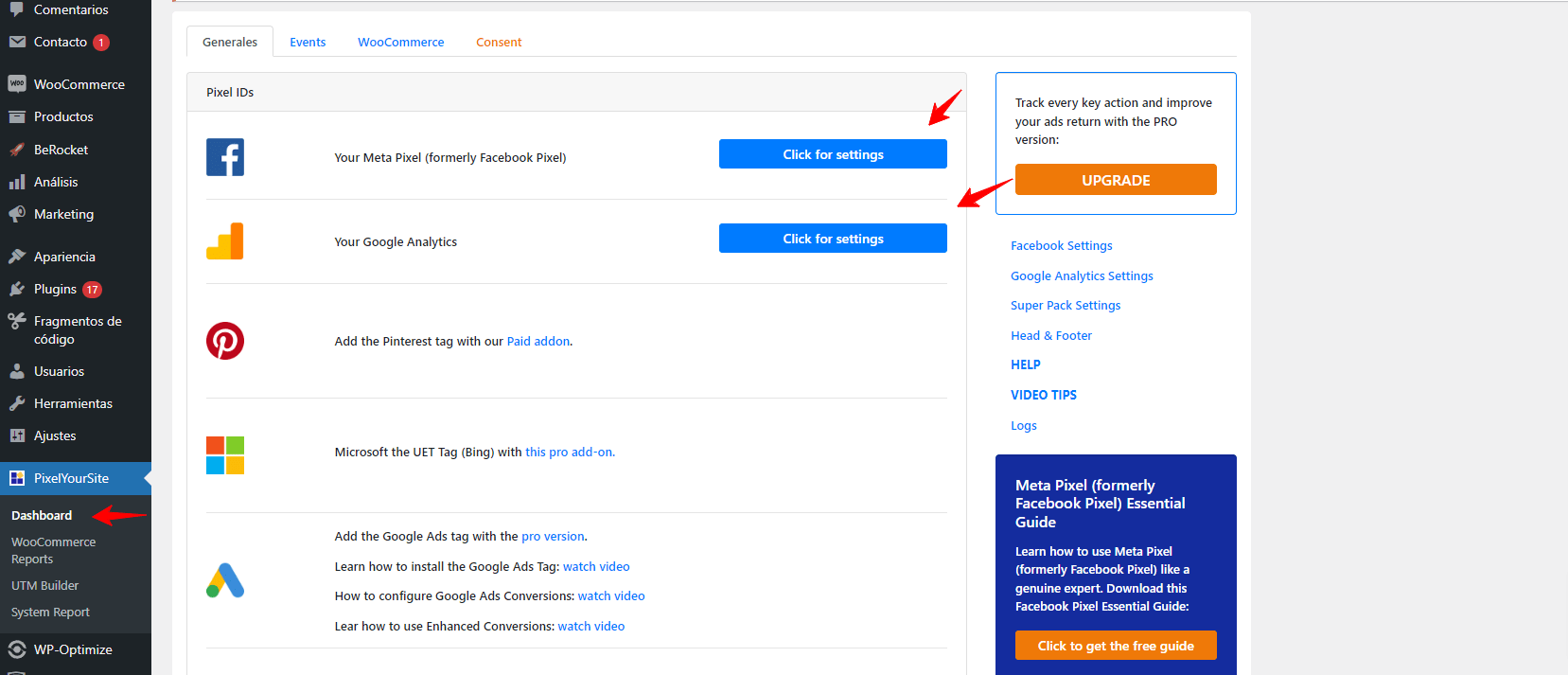1568x675 pixels.
Task: Click the Herramientas wrench icon
Action: click(17, 403)
